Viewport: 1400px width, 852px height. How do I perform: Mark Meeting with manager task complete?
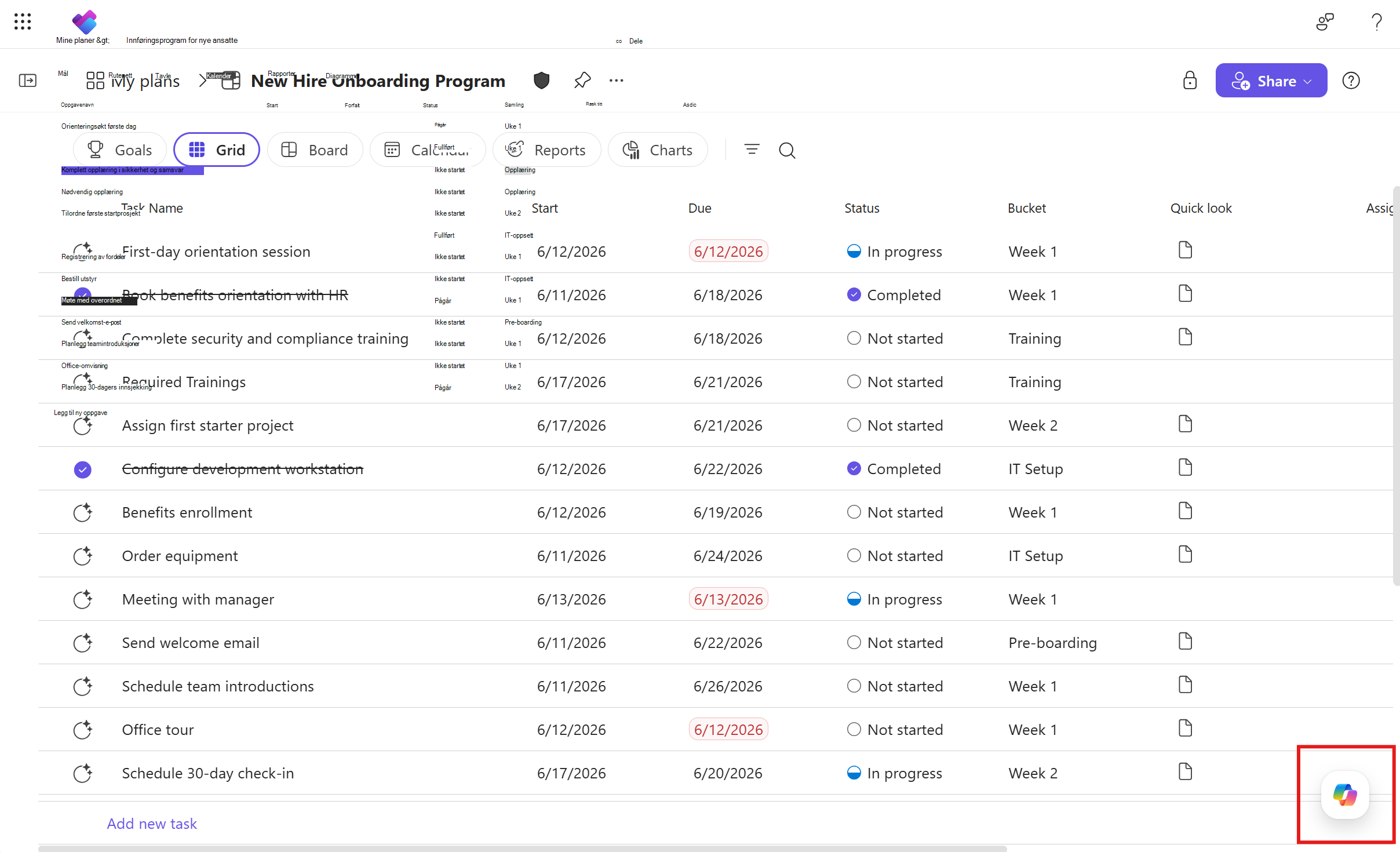coord(82,599)
